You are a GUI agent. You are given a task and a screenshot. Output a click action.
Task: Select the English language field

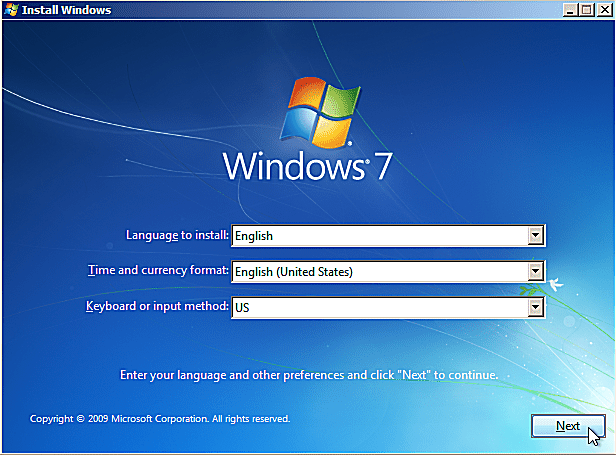[x=388, y=236]
